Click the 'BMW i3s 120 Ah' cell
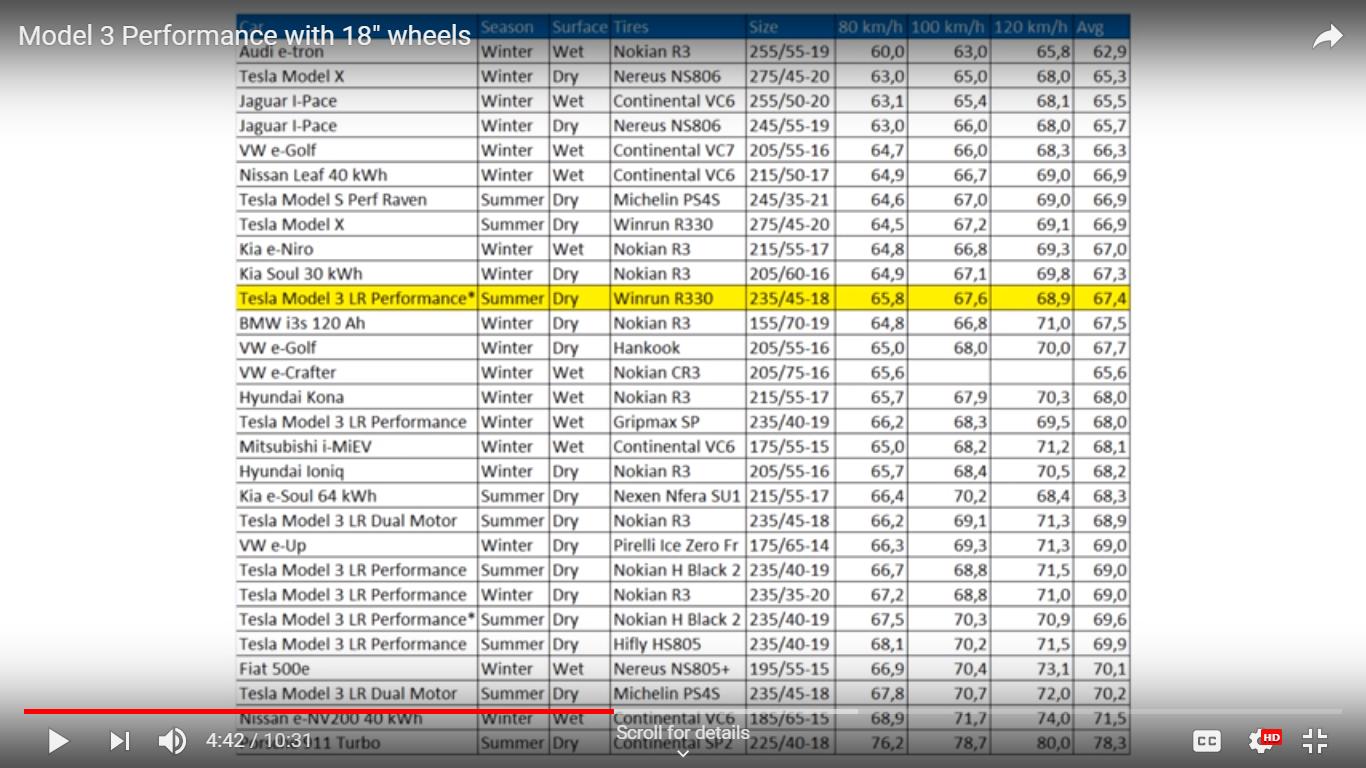1366x768 pixels. click(357, 323)
